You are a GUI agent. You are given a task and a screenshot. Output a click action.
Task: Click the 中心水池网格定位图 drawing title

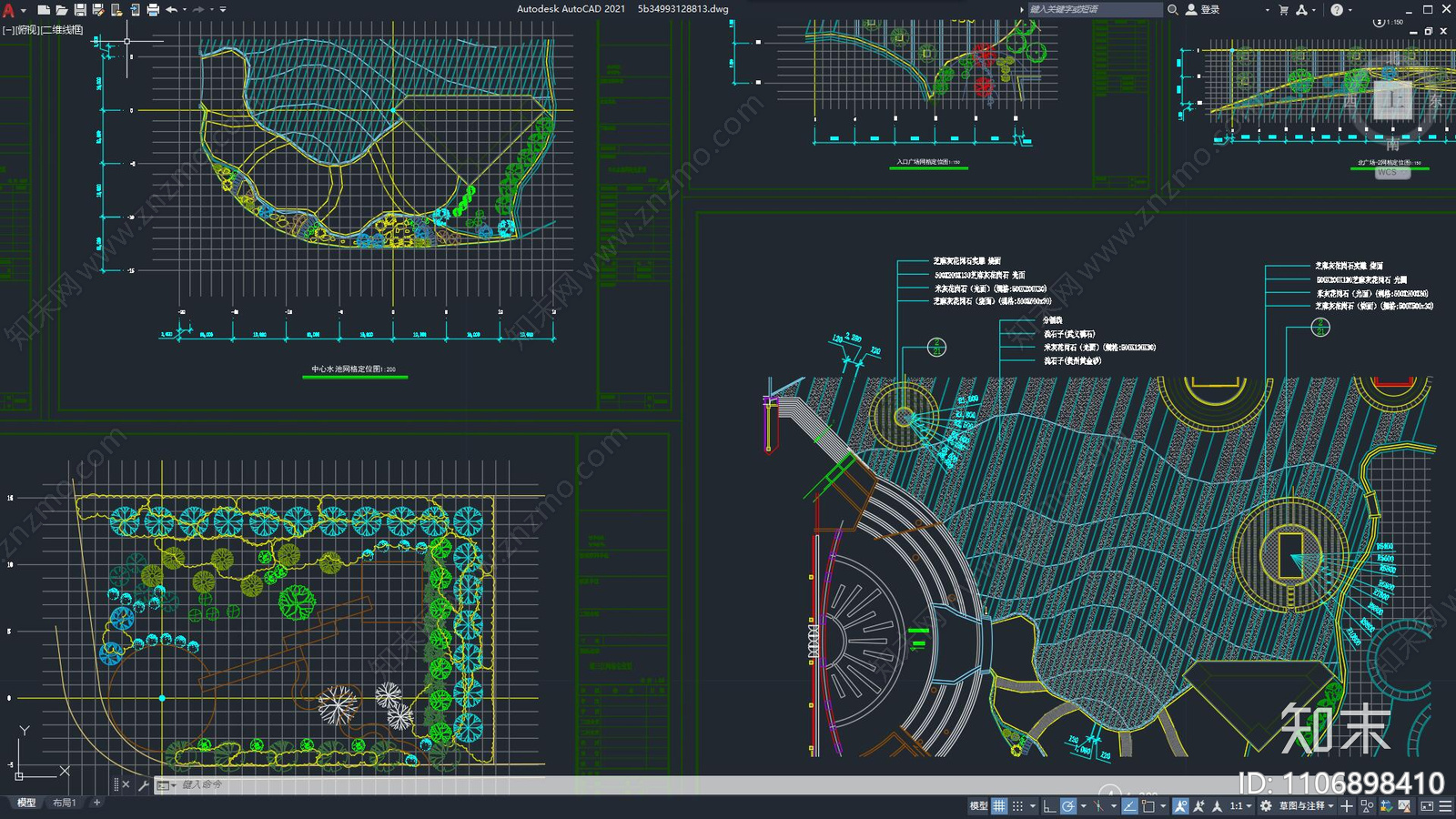pyautogui.click(x=354, y=369)
